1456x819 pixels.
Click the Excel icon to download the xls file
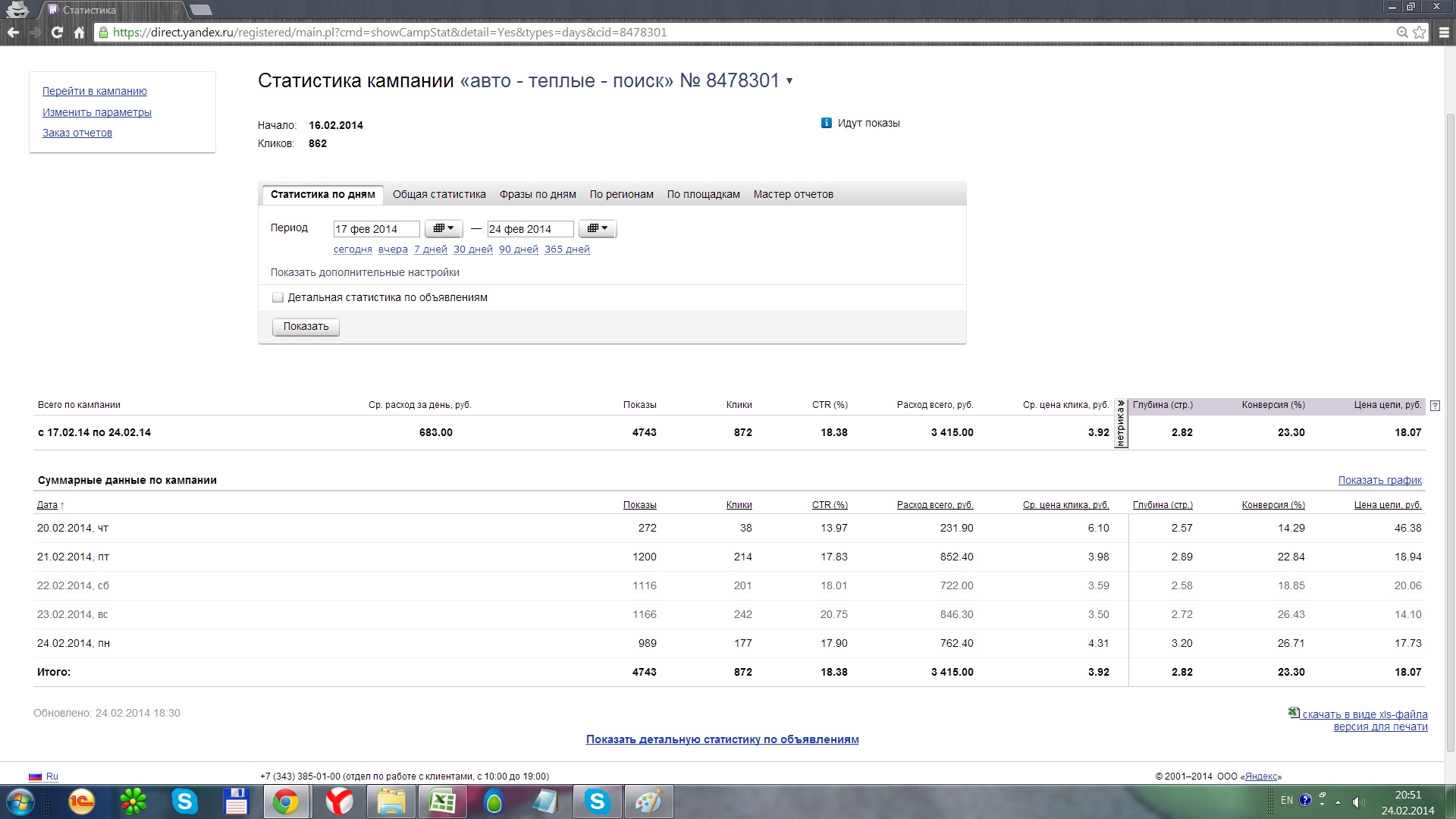tap(1294, 713)
